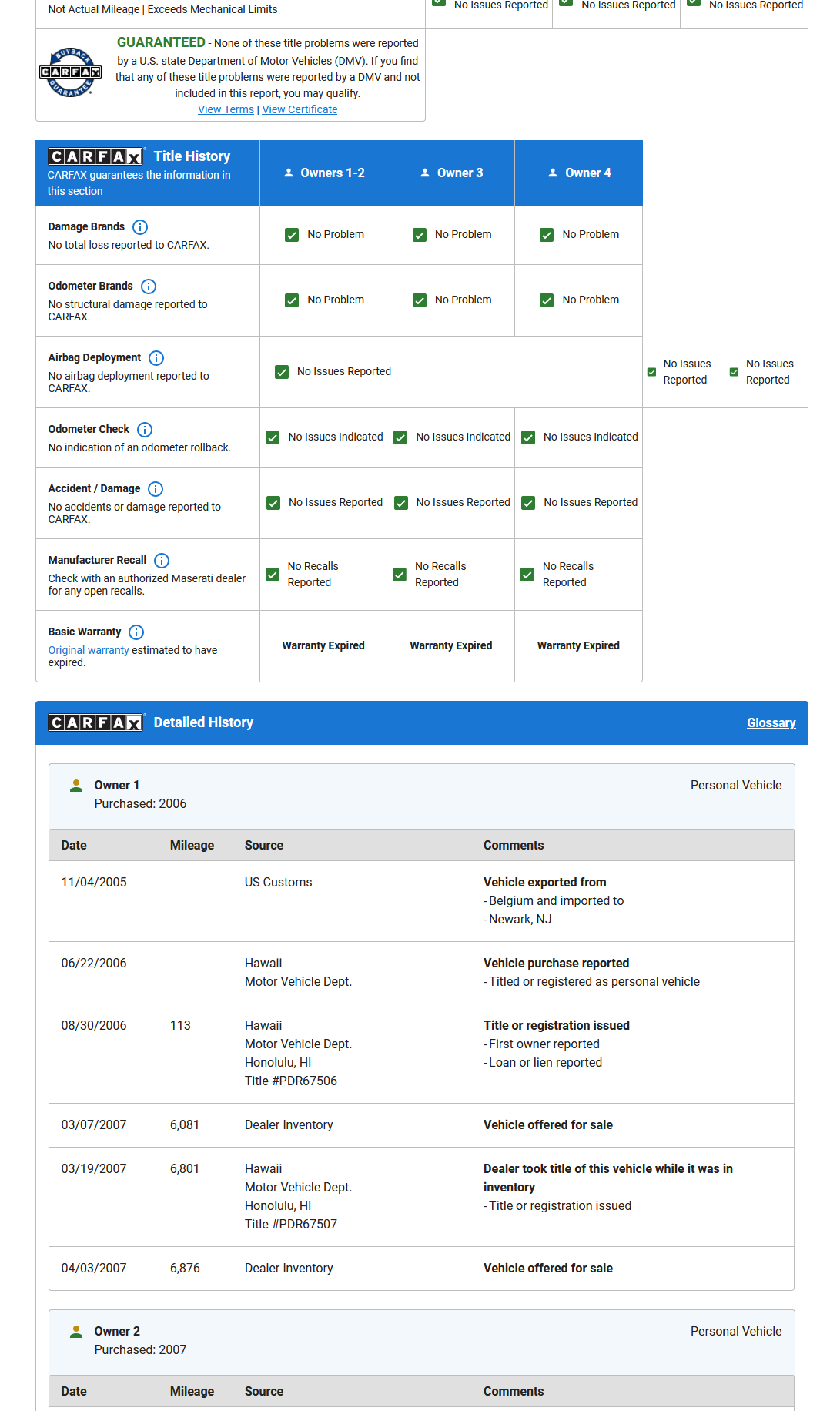840x1411 pixels.
Task: Open the Odometer Brands info icon
Action: [149, 287]
